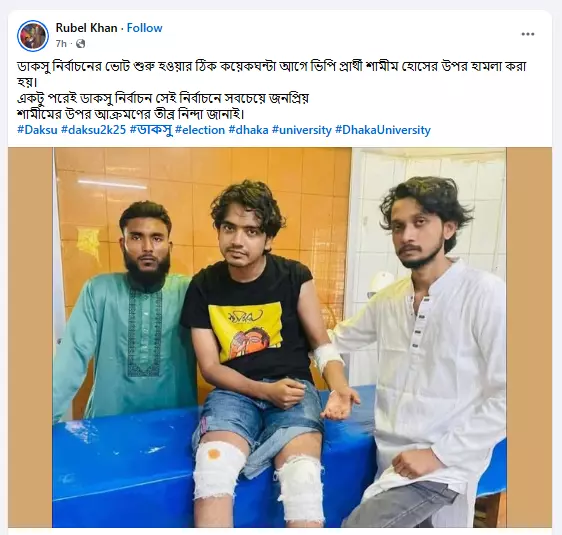Viewport: 562px width, 535px height.
Task: Open the #university hashtag
Action: [x=302, y=130]
